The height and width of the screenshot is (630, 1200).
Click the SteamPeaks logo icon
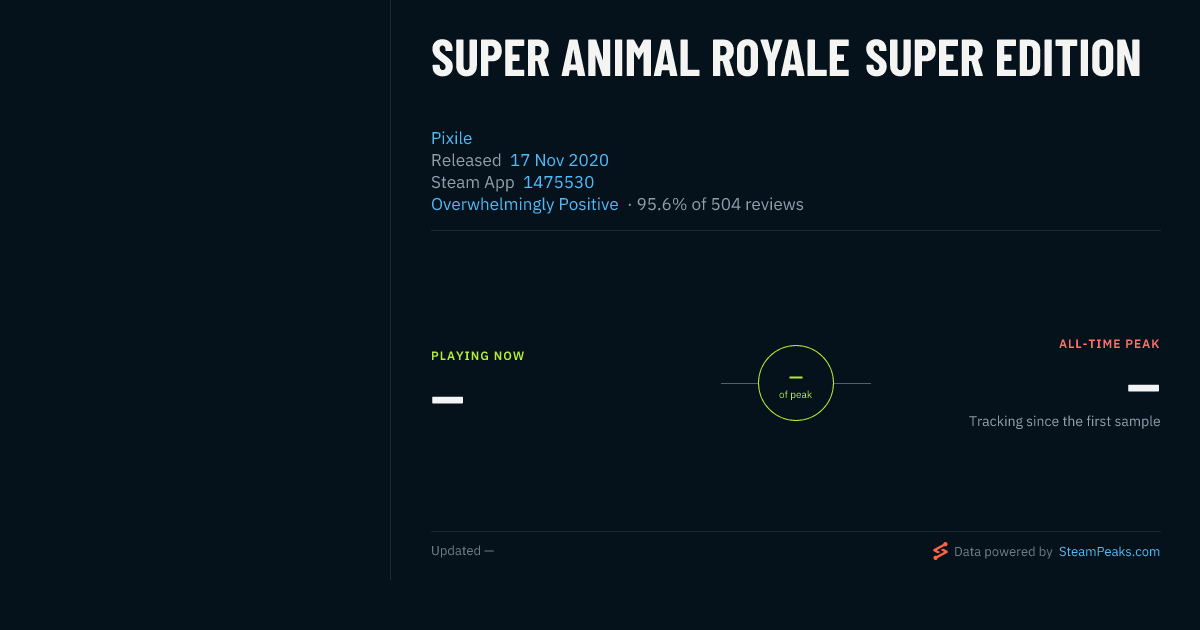coord(940,551)
